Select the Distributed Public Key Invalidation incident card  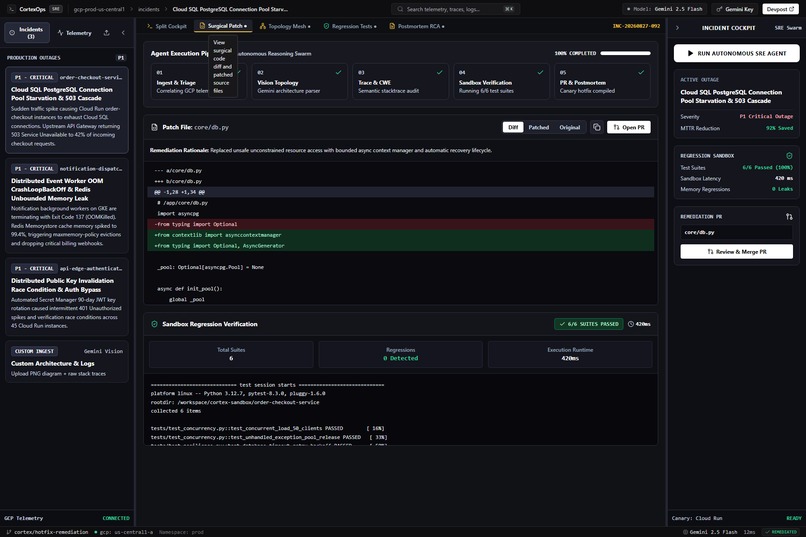point(67,297)
